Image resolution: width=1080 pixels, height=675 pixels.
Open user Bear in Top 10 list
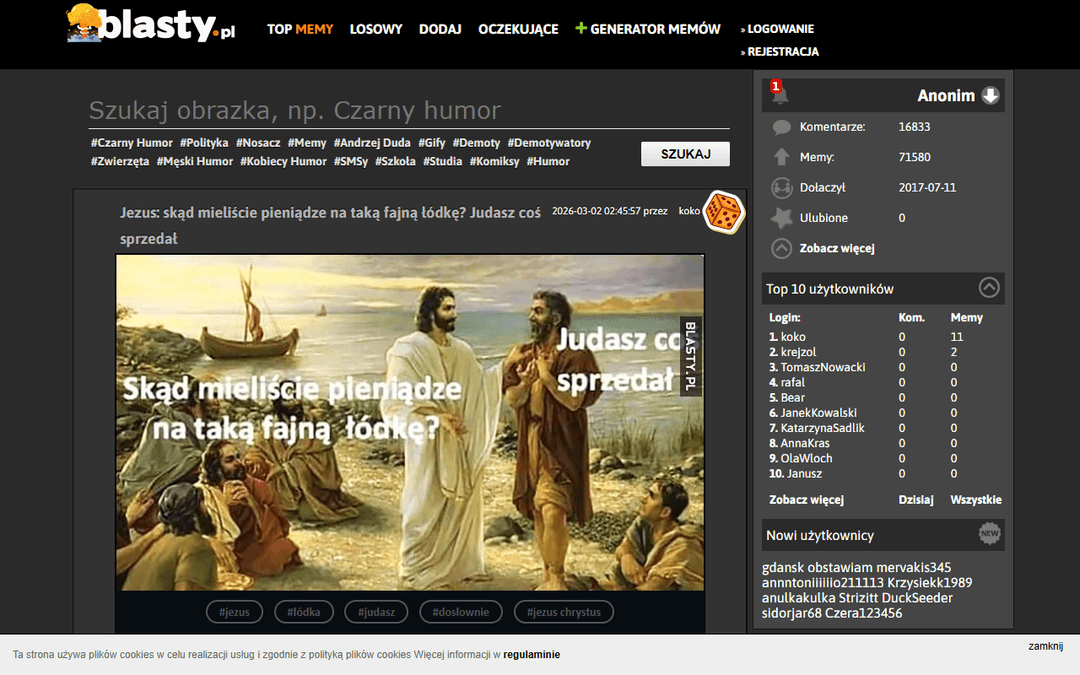tap(793, 397)
